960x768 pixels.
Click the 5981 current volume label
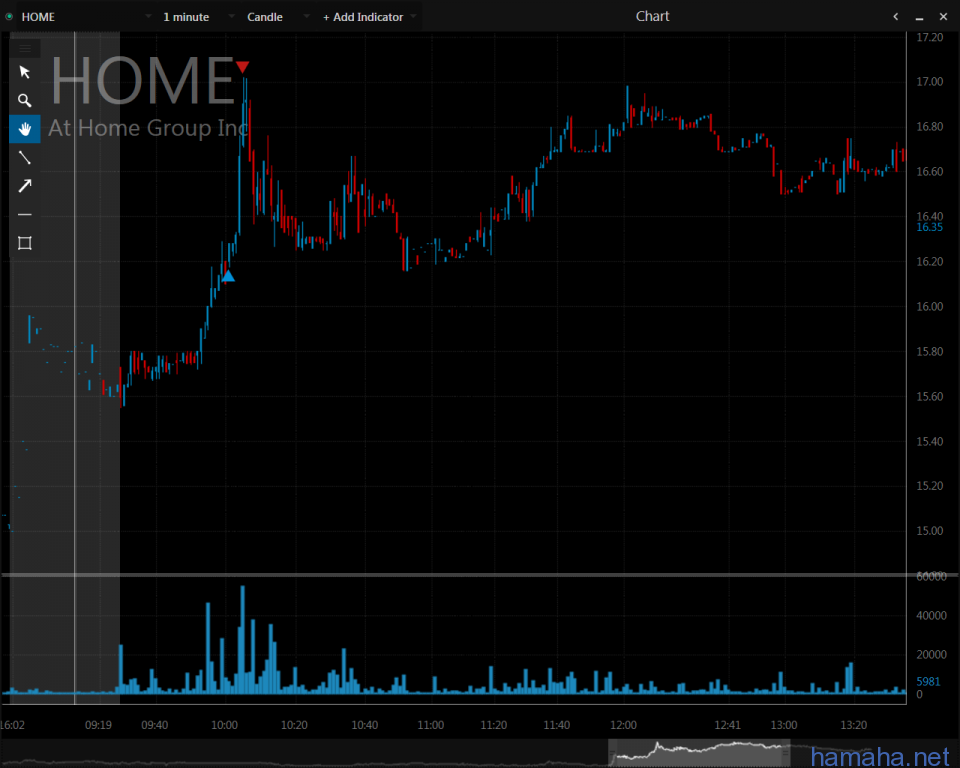928,681
